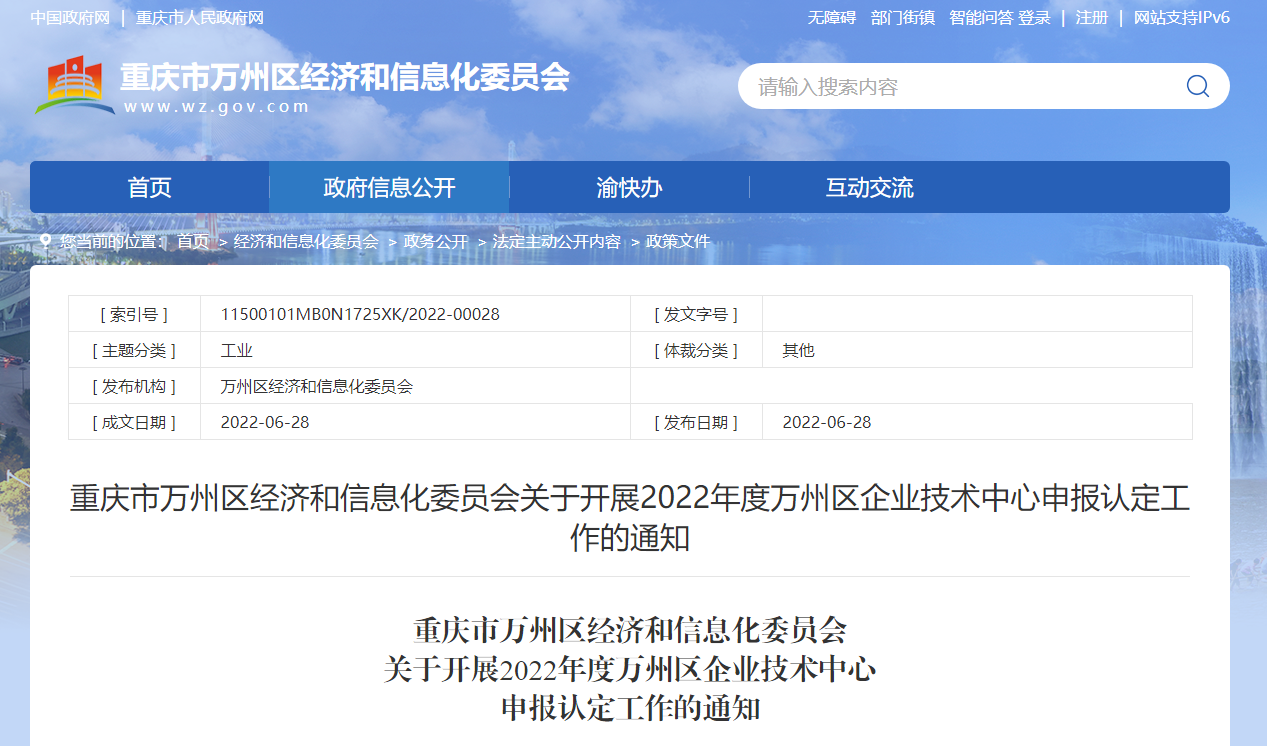Click the 政策文件 breadcrumb link
The height and width of the screenshot is (746, 1267).
(x=678, y=241)
